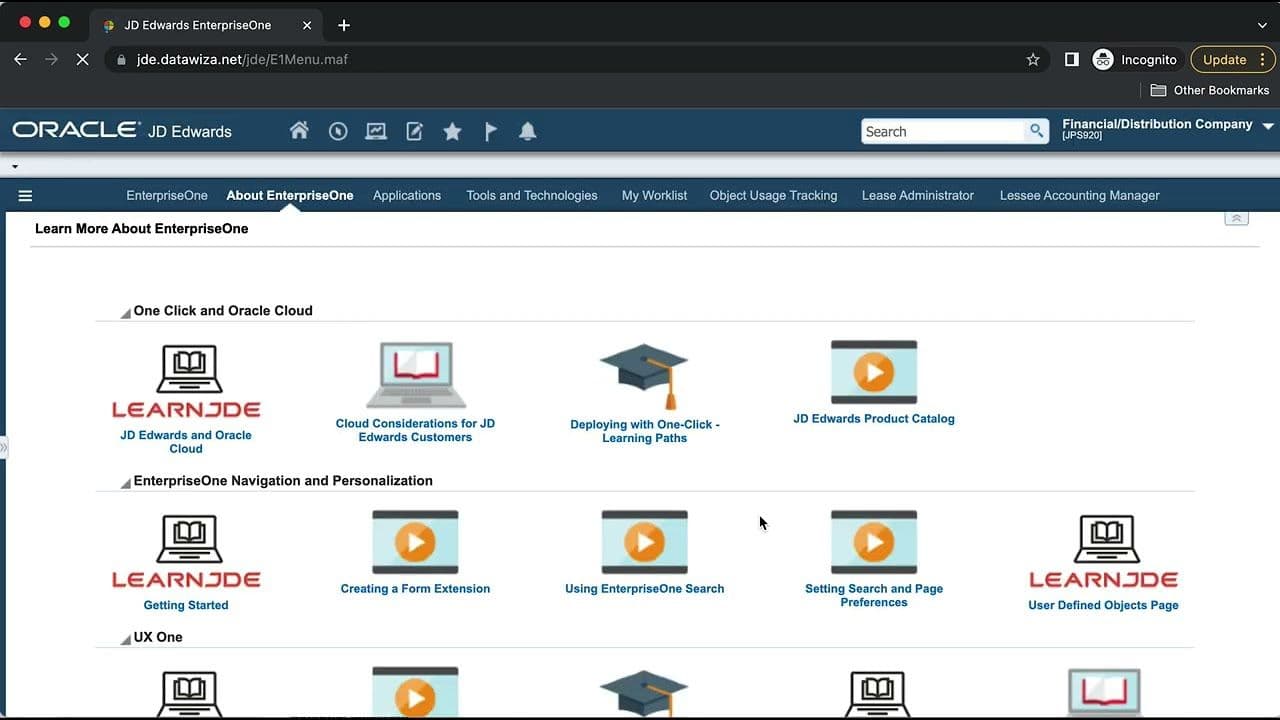Open the Creating a Form Extension link
The width and height of the screenshot is (1280, 720).
pyautogui.click(x=415, y=589)
